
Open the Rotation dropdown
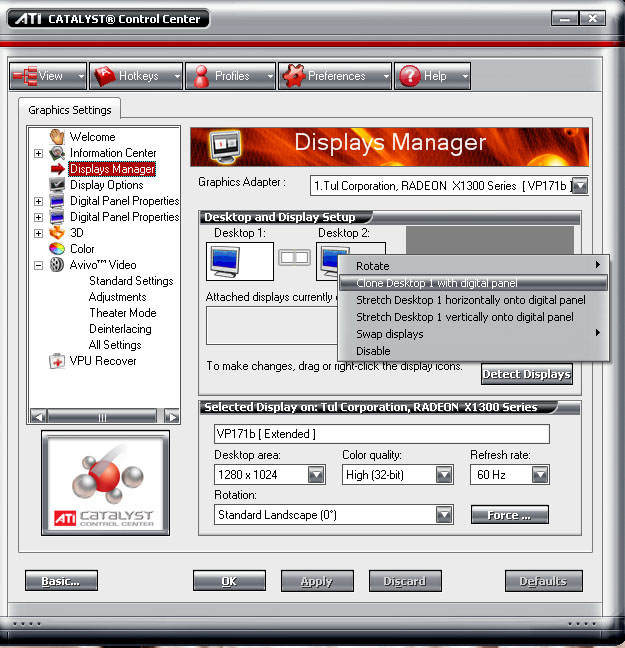point(444,515)
